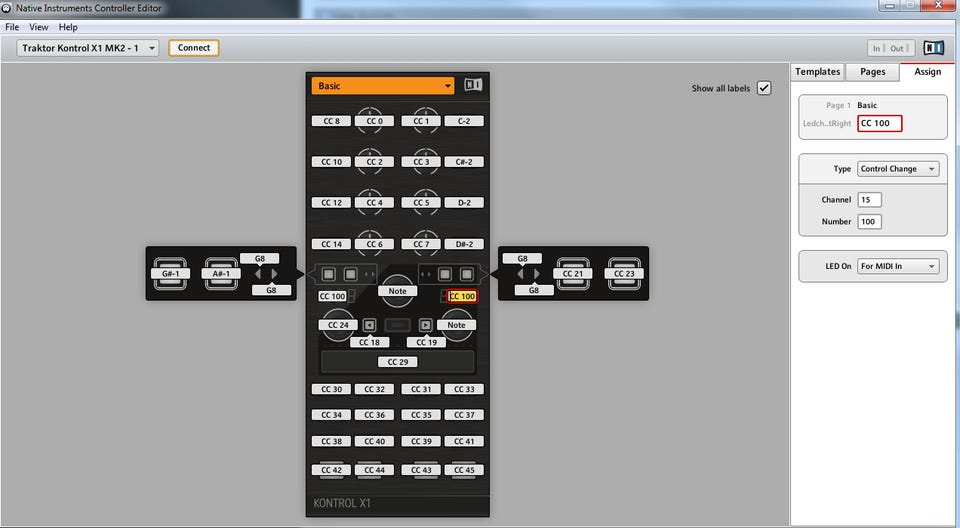Click the Number field showing 100

pyautogui.click(x=869, y=222)
